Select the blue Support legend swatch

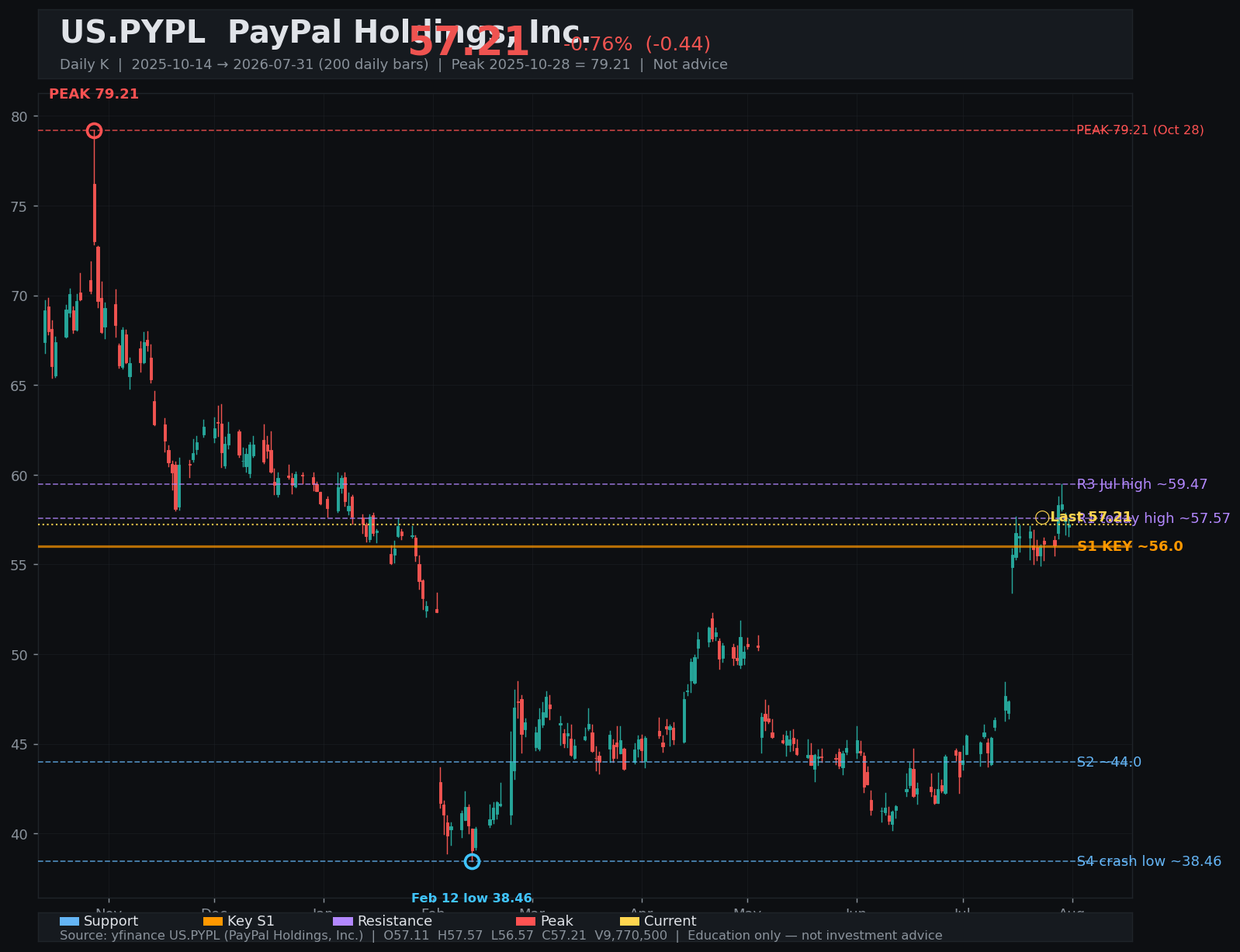tap(69, 921)
